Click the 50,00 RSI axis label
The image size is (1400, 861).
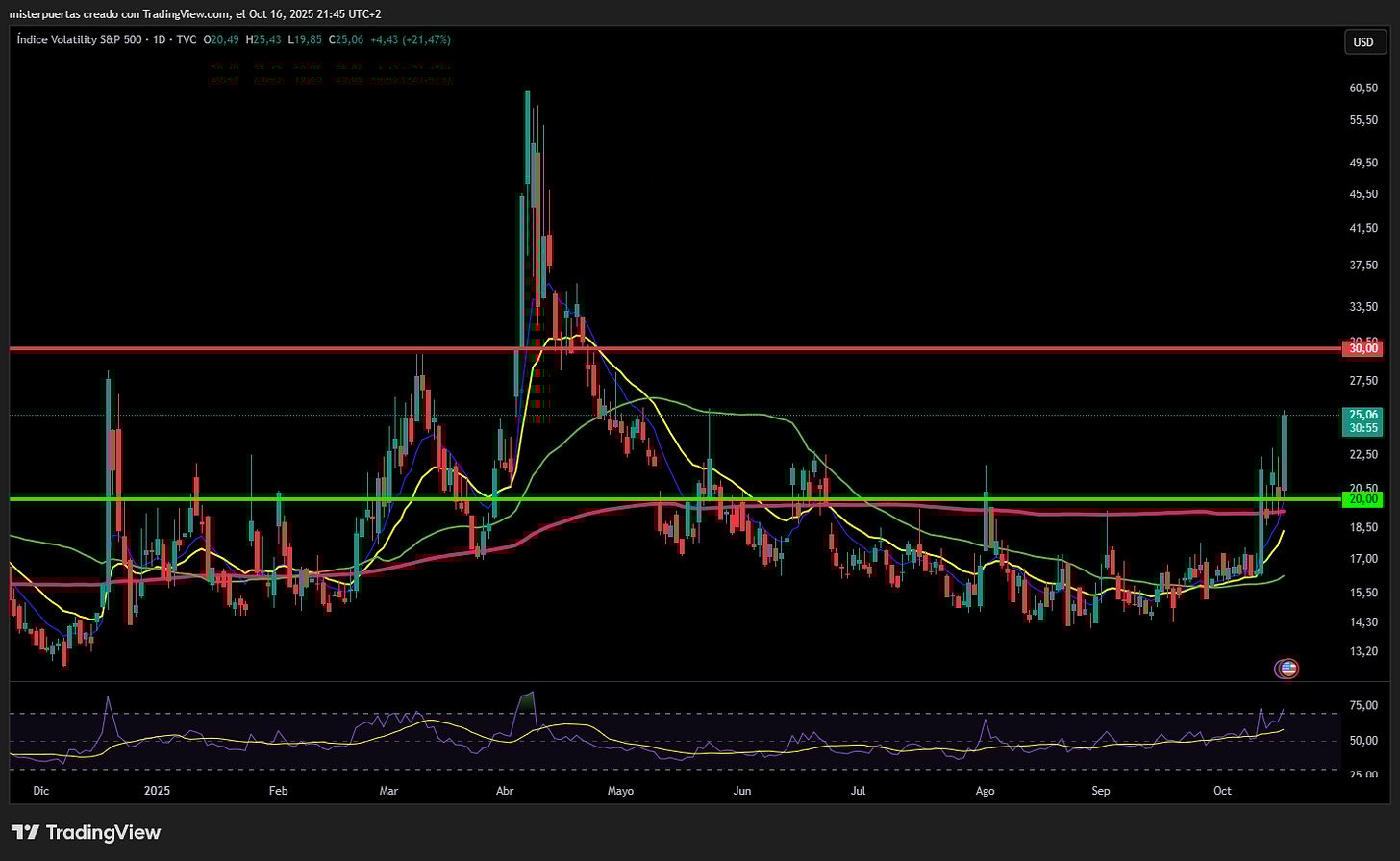pyautogui.click(x=1363, y=740)
